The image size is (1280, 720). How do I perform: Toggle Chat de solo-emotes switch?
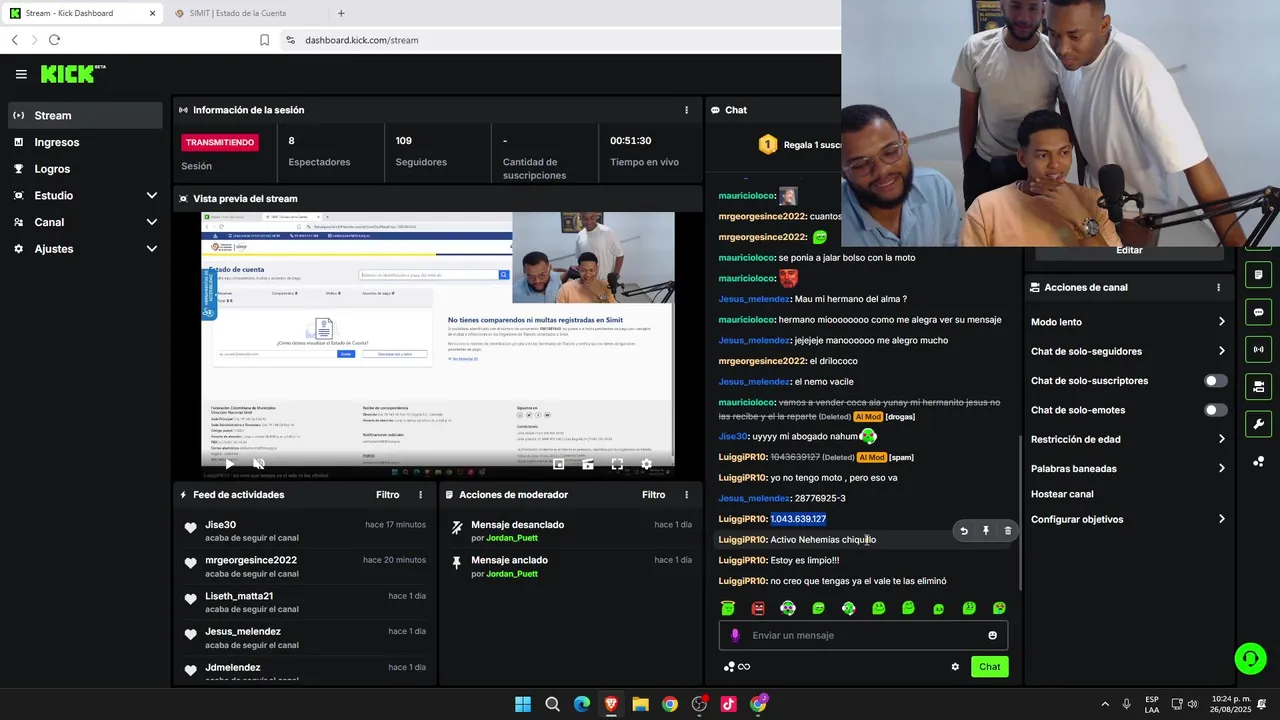[x=1215, y=410]
